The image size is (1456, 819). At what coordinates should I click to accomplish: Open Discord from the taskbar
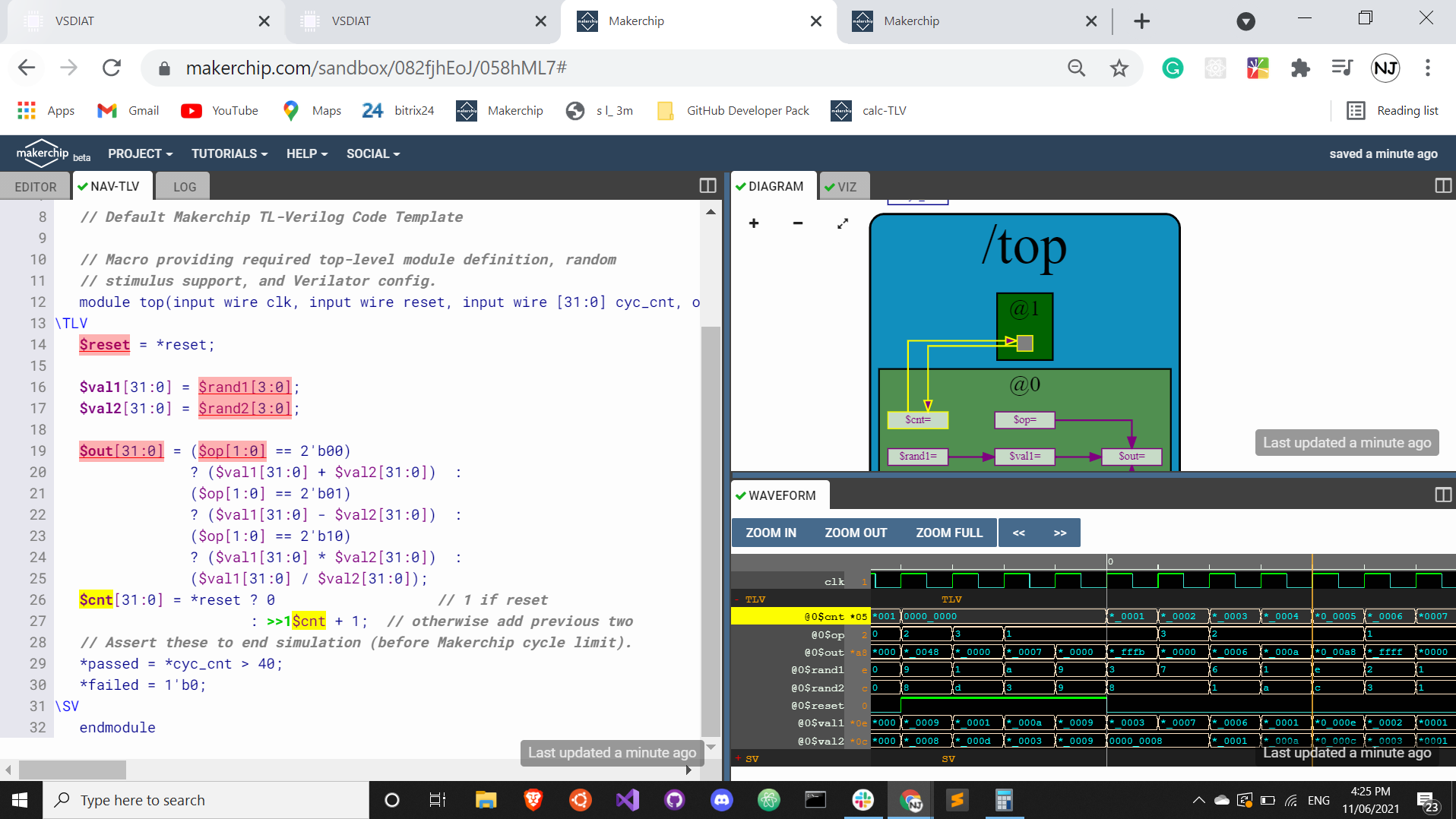click(x=721, y=800)
